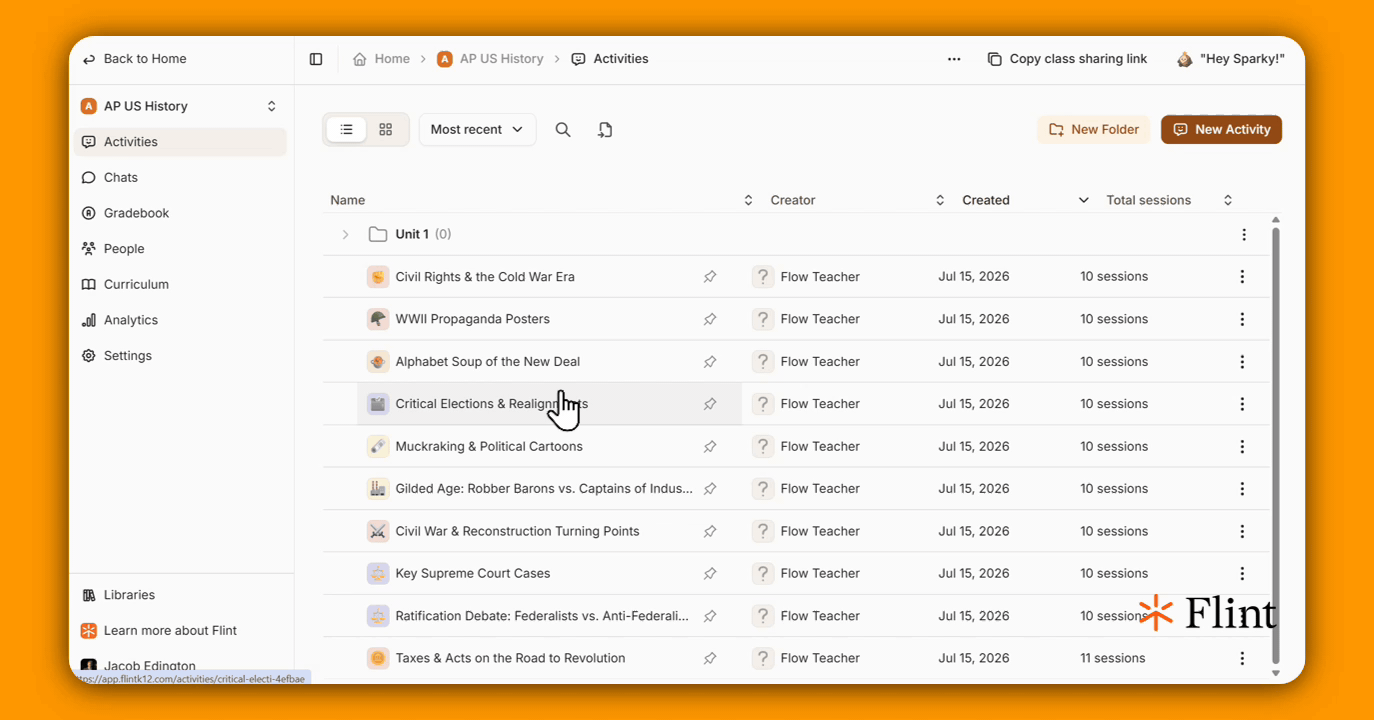Pin the Alphabet Soup of the New Deal activity
The width and height of the screenshot is (1374, 720).
tap(710, 362)
